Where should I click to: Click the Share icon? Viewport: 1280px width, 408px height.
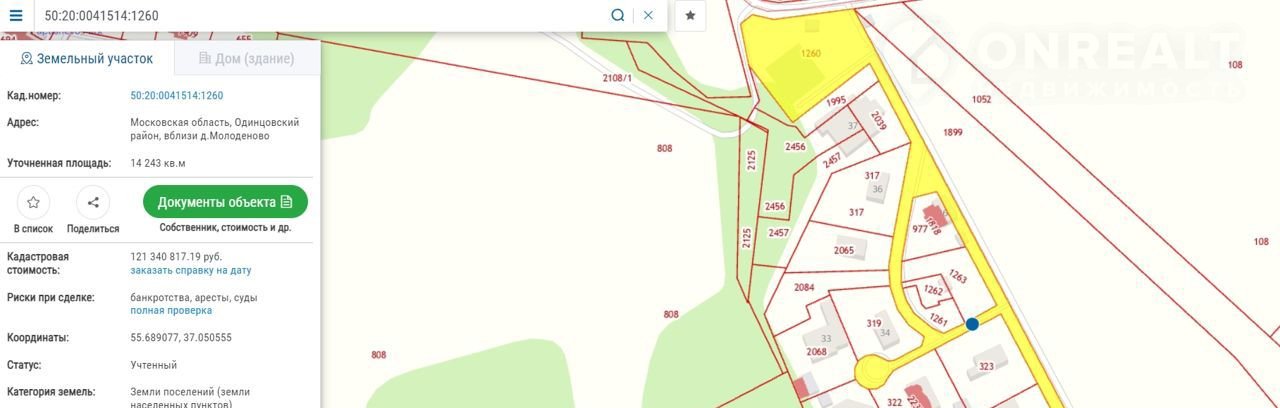(x=93, y=203)
